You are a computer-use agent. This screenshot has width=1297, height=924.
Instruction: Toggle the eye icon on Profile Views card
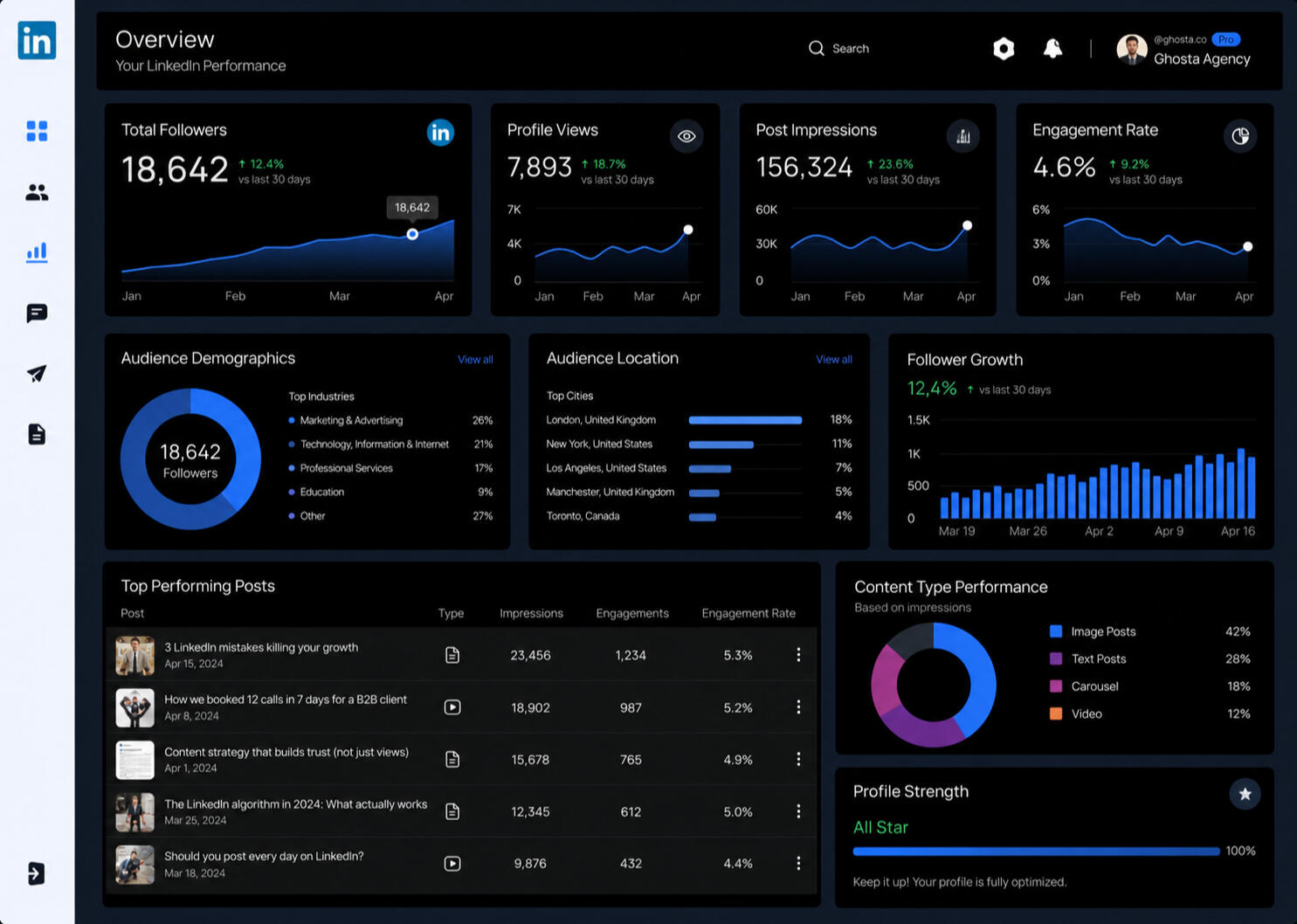click(686, 136)
